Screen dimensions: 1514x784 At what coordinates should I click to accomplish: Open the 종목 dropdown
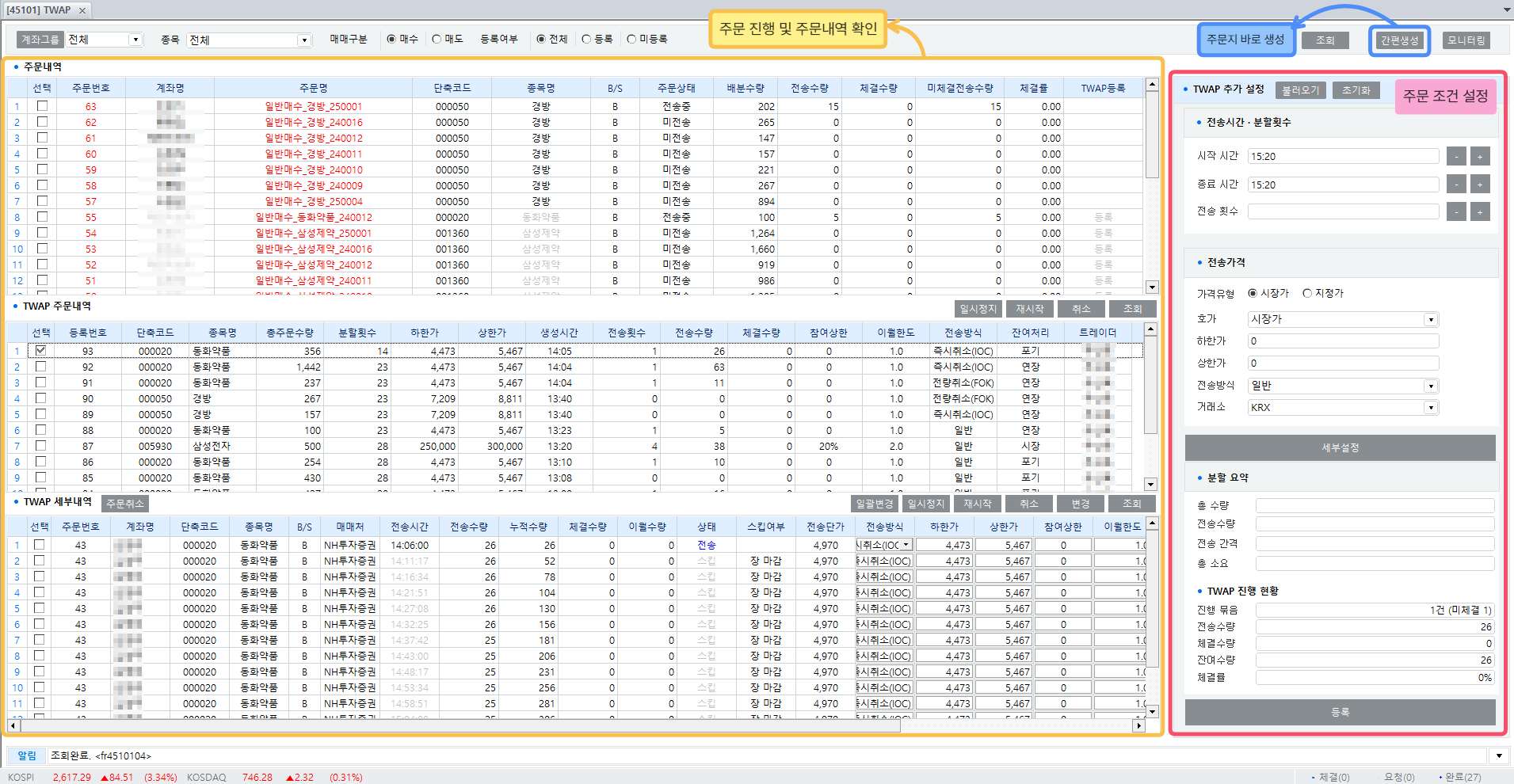click(x=304, y=40)
